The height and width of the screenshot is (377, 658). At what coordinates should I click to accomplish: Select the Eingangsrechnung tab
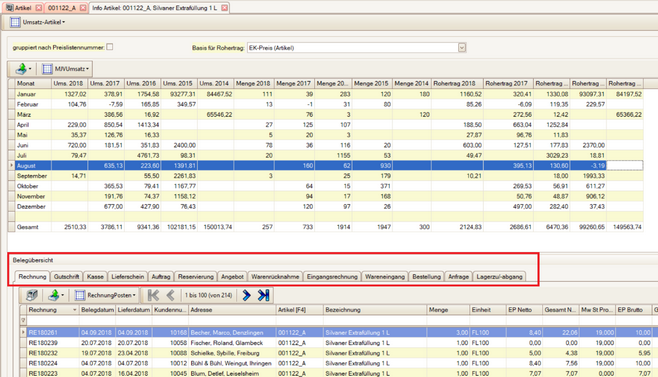click(332, 277)
